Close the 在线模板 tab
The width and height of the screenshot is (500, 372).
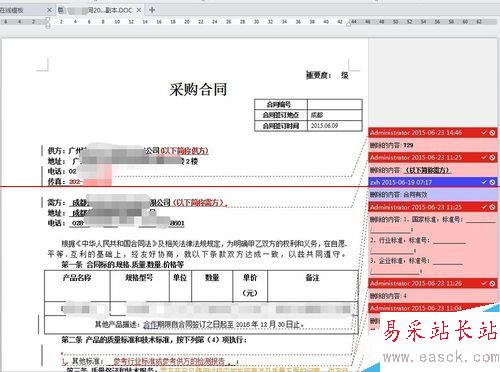[49, 10]
